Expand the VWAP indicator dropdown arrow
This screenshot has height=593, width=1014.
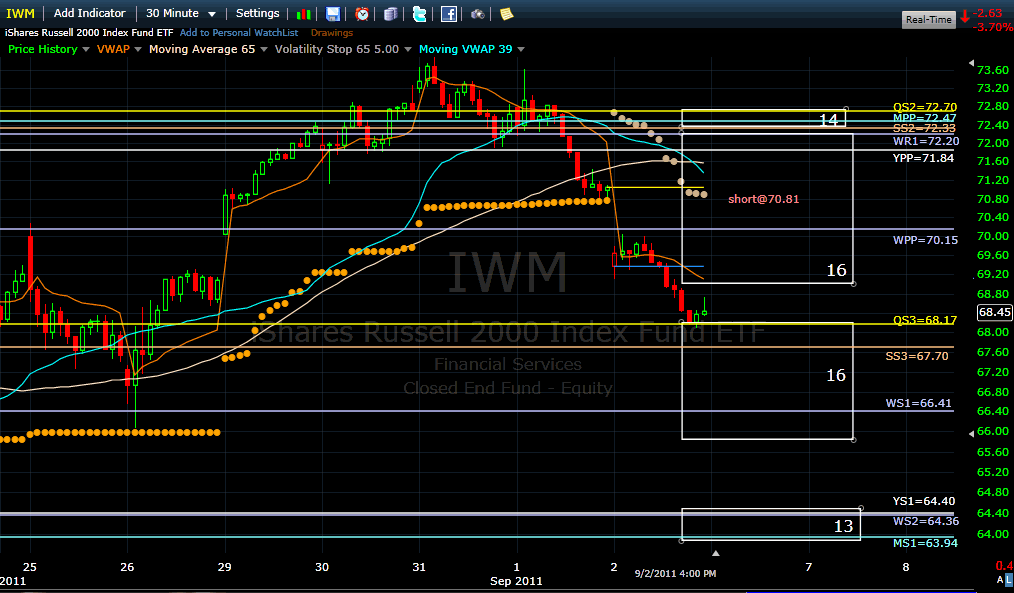pos(138,49)
